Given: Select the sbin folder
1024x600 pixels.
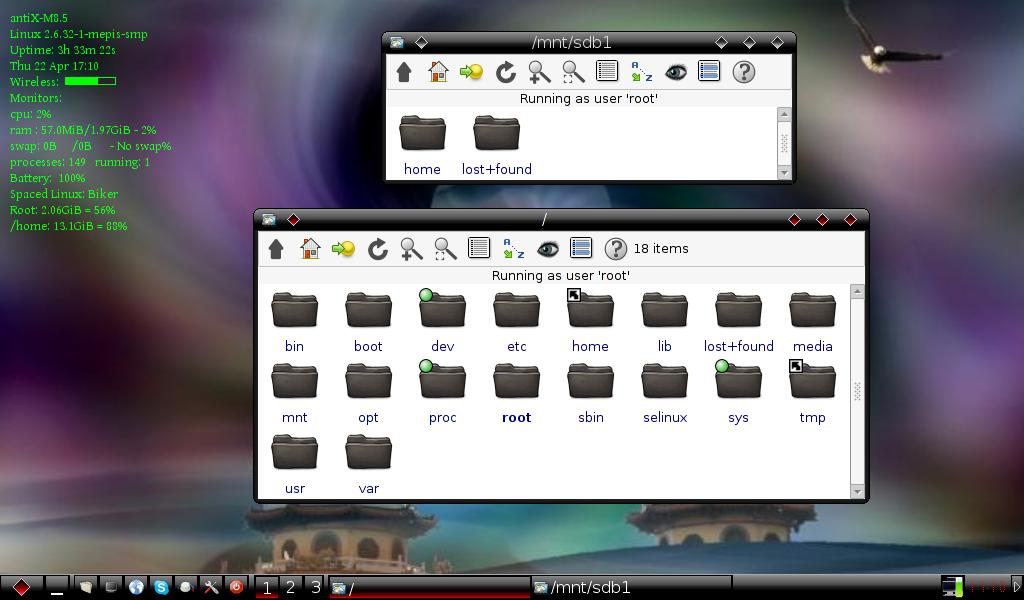Looking at the screenshot, I should click(x=590, y=392).
